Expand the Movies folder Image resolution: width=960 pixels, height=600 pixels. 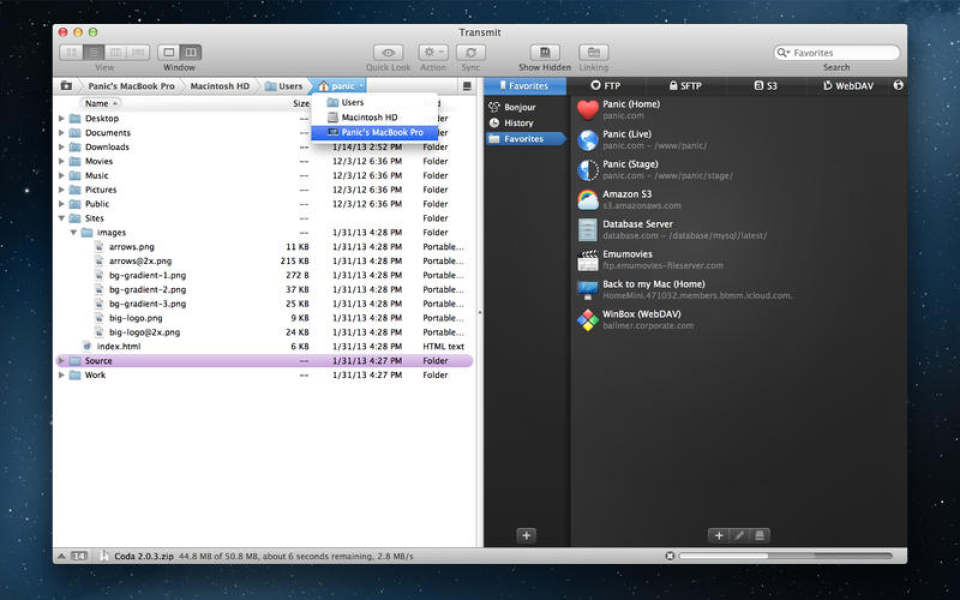click(61, 161)
